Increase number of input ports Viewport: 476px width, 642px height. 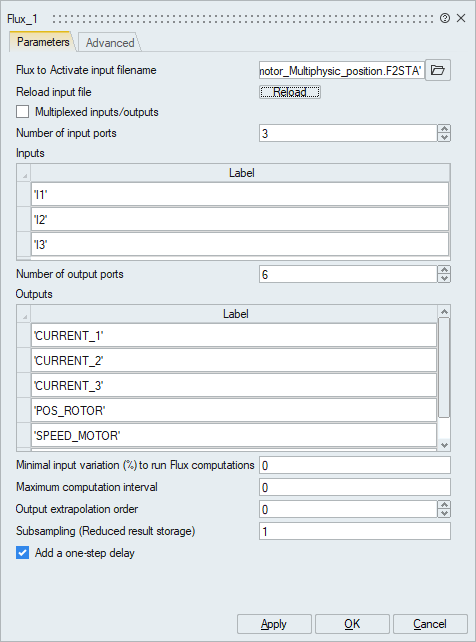point(444,129)
